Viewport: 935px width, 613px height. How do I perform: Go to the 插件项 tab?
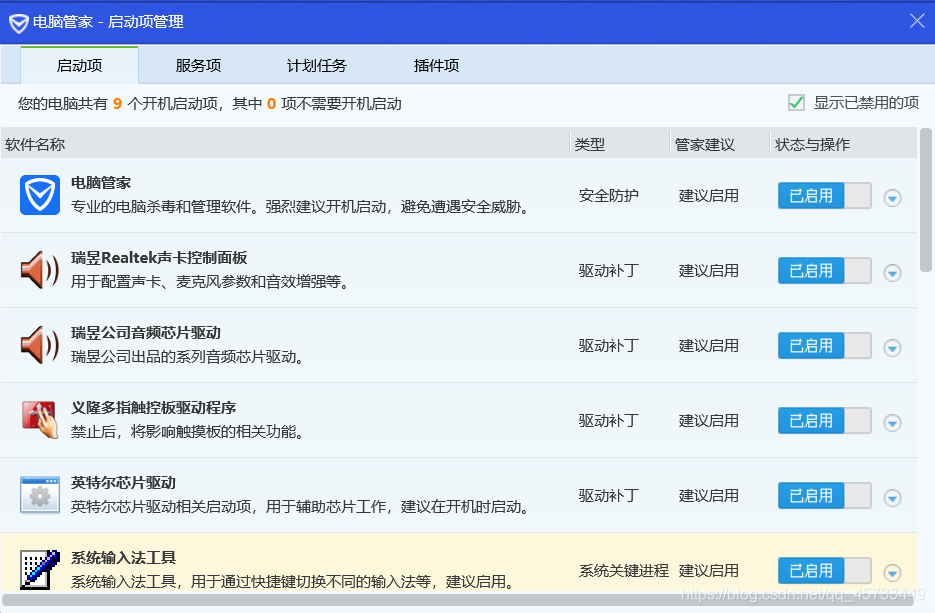click(x=436, y=66)
